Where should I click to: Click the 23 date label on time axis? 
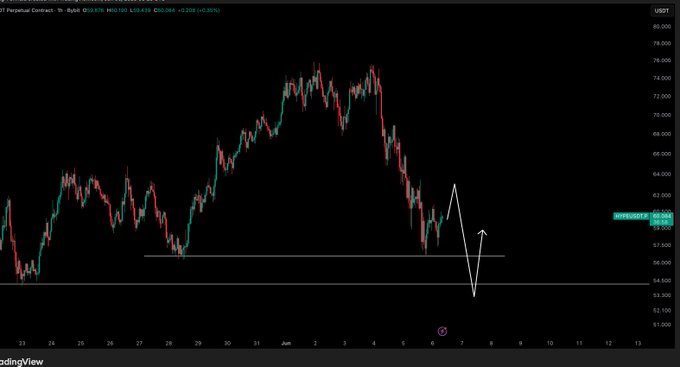click(x=22, y=343)
